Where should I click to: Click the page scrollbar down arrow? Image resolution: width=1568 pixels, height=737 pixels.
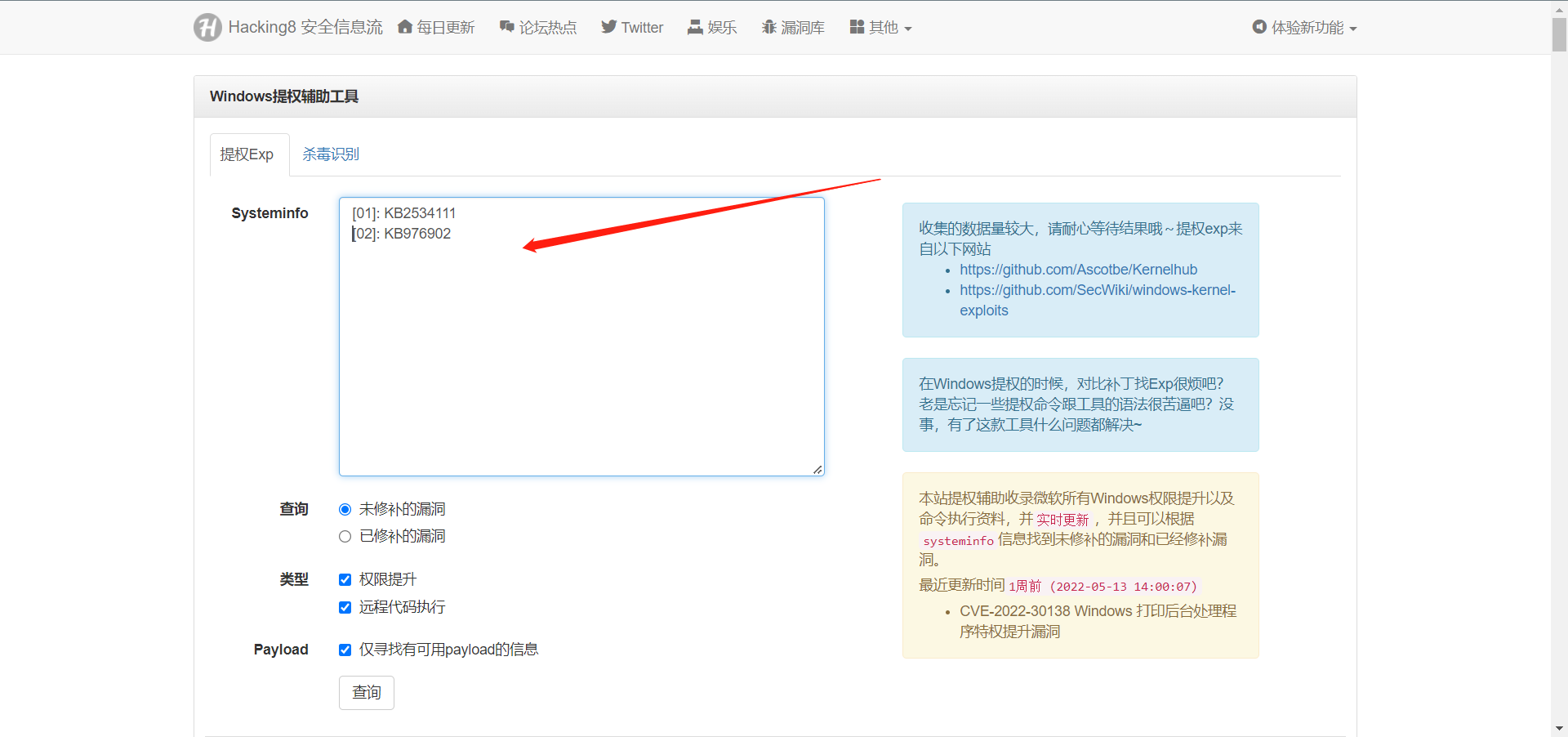pos(1559,729)
